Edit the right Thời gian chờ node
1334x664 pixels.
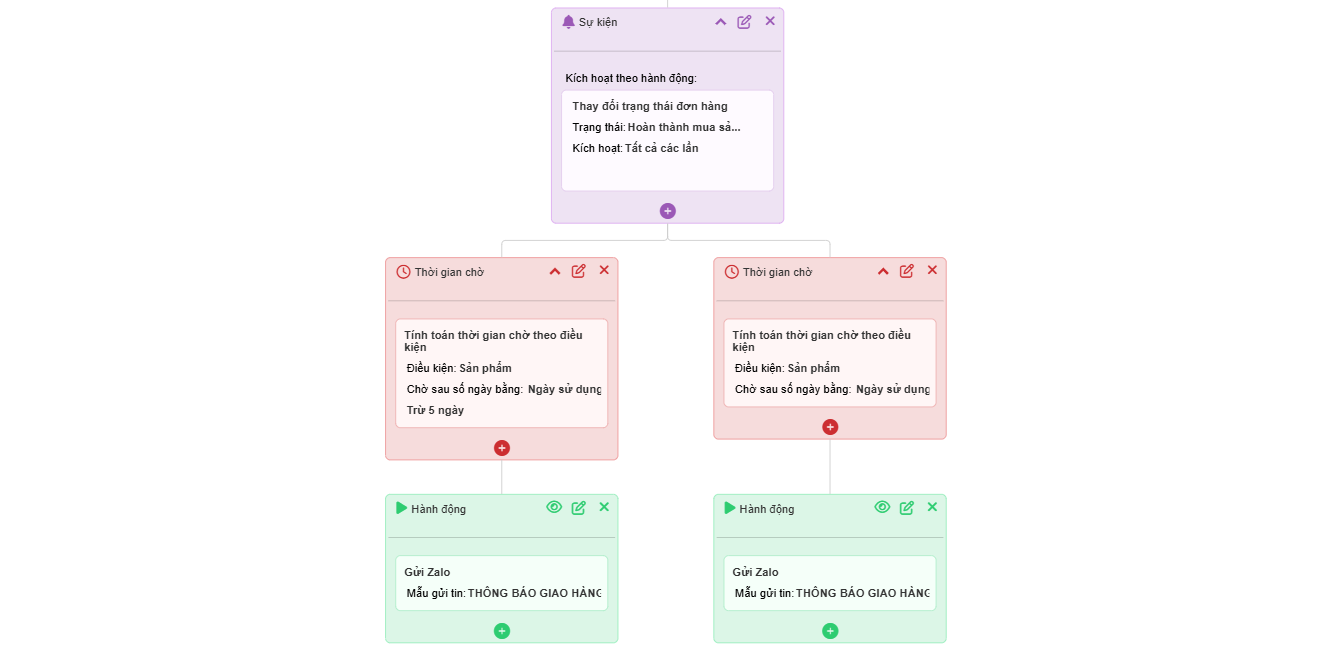click(x=907, y=271)
